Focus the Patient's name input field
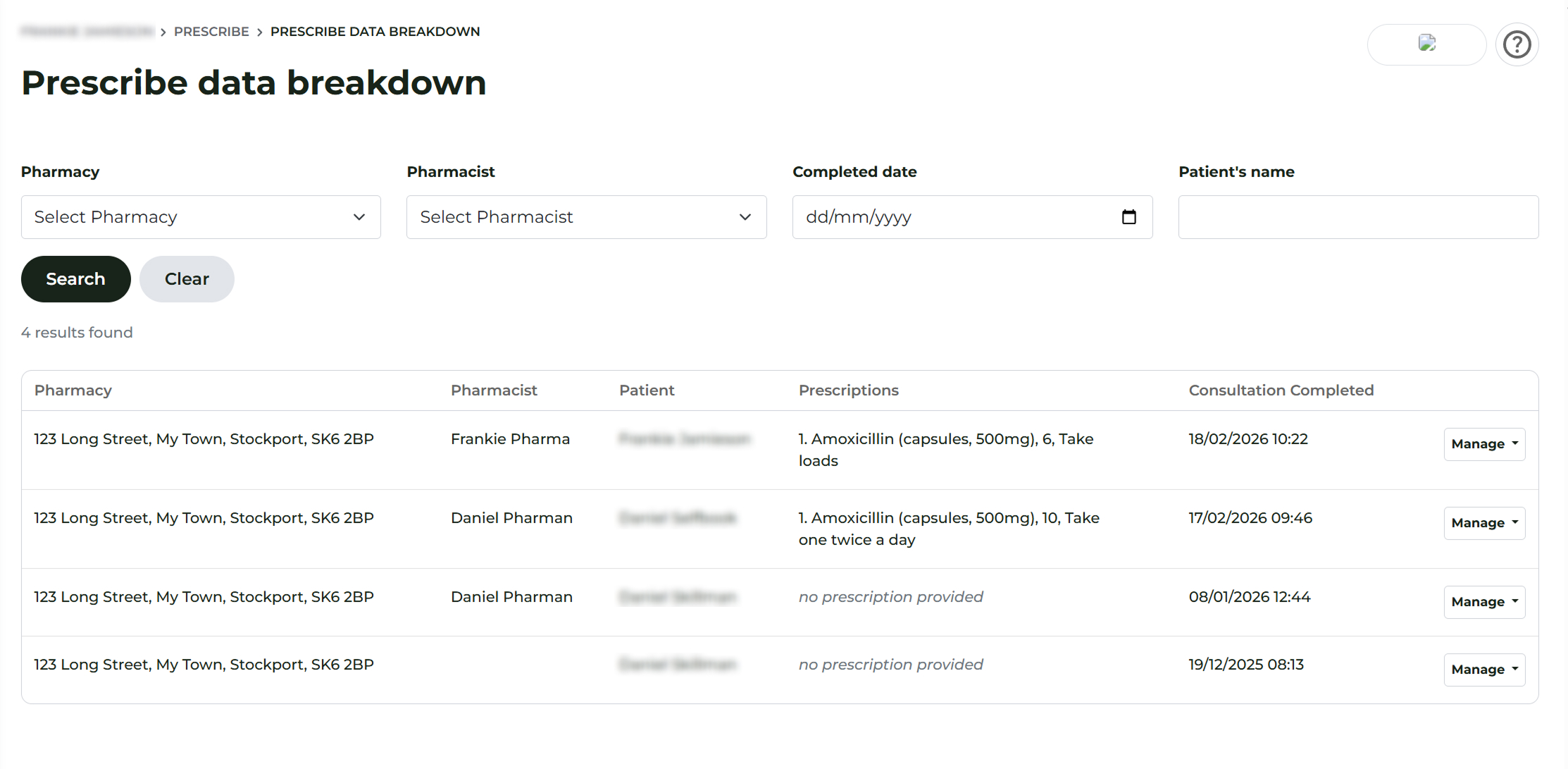The image size is (1568, 769). tap(1357, 217)
